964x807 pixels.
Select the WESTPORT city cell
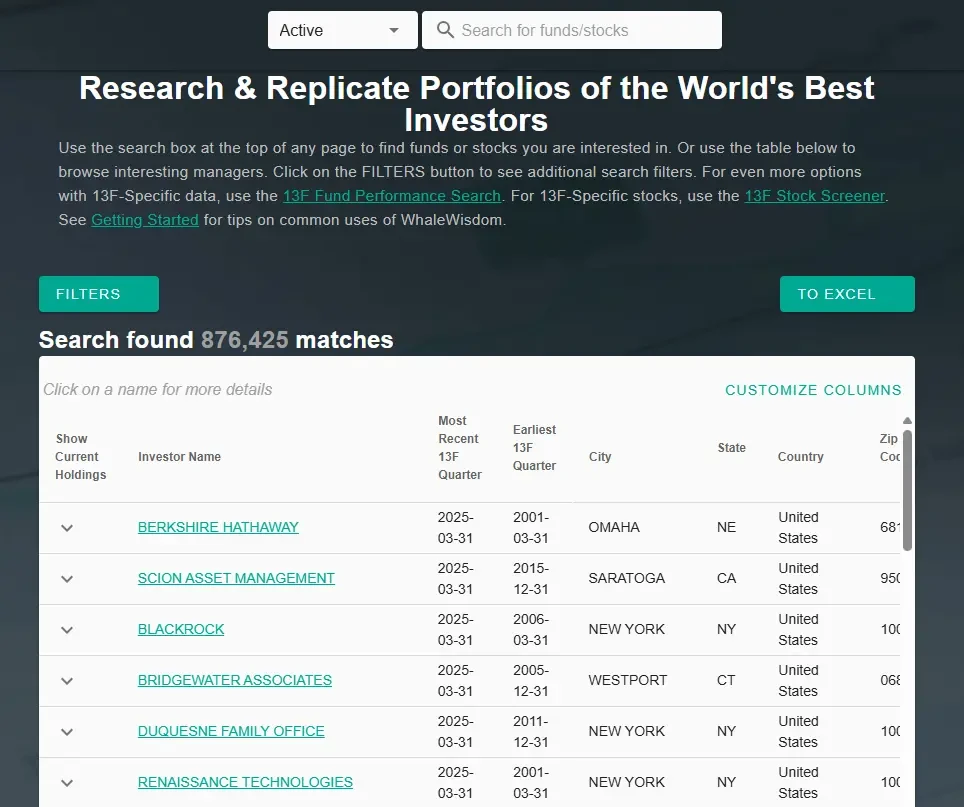pyautogui.click(x=628, y=680)
